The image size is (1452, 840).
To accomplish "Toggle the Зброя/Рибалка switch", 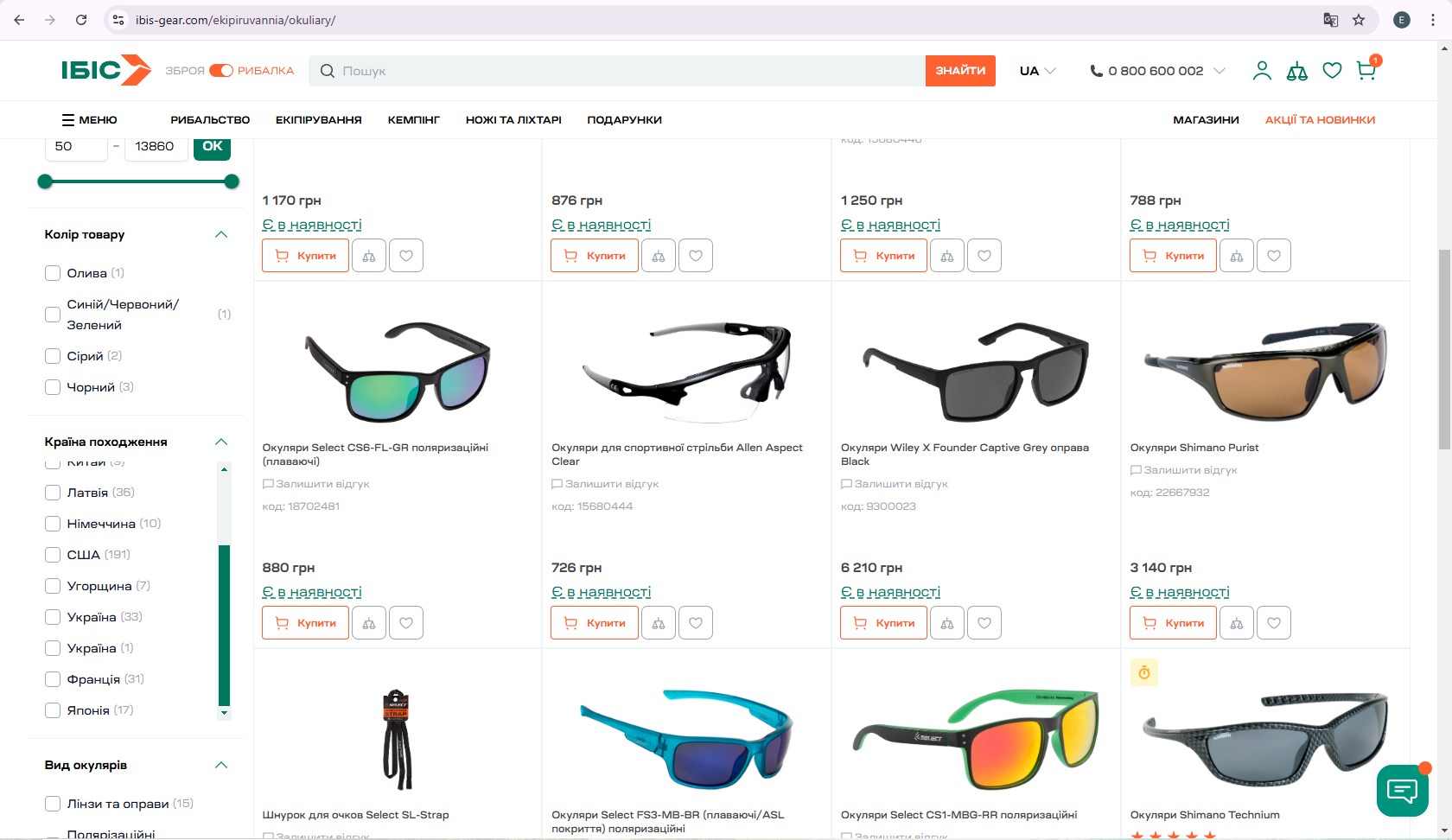I will 221,71.
